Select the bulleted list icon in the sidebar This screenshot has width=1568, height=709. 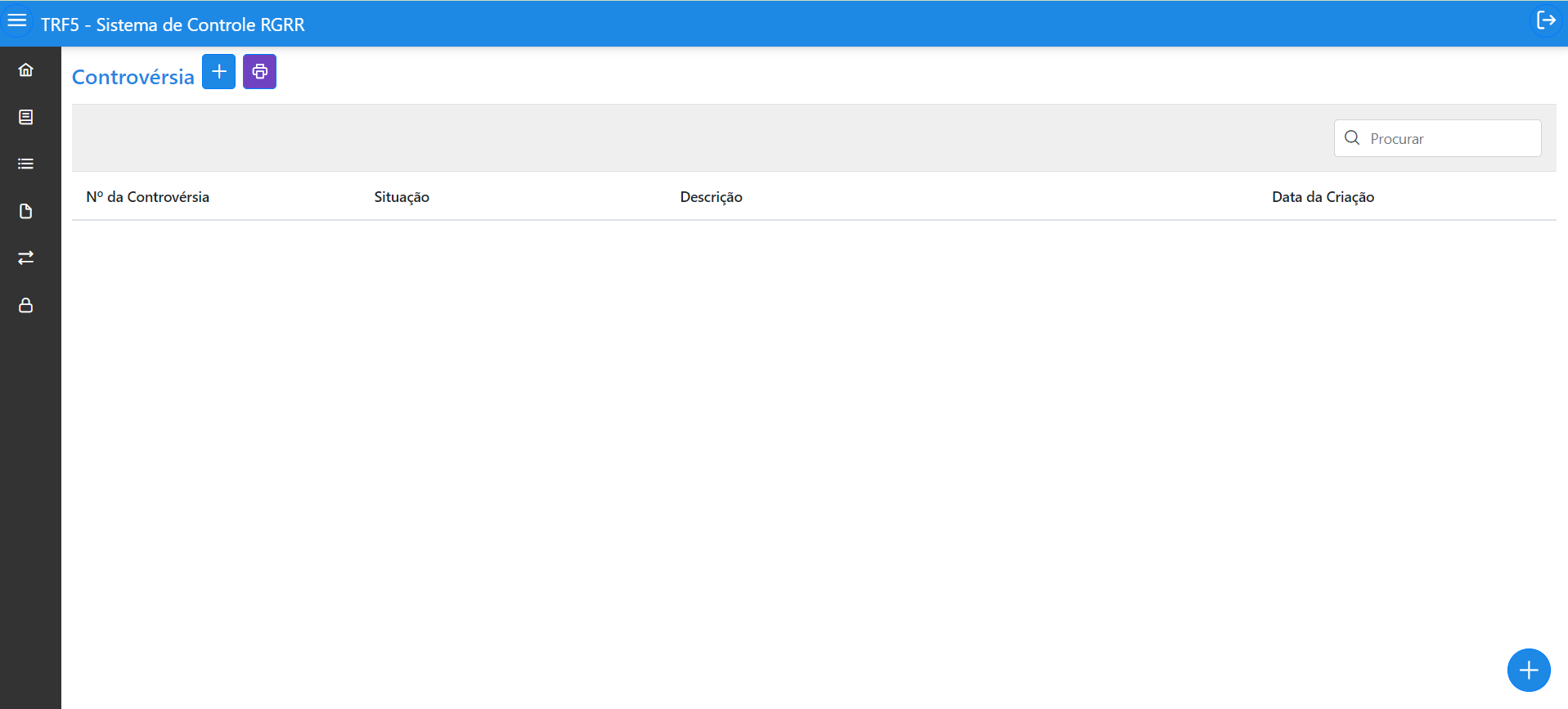[26, 164]
